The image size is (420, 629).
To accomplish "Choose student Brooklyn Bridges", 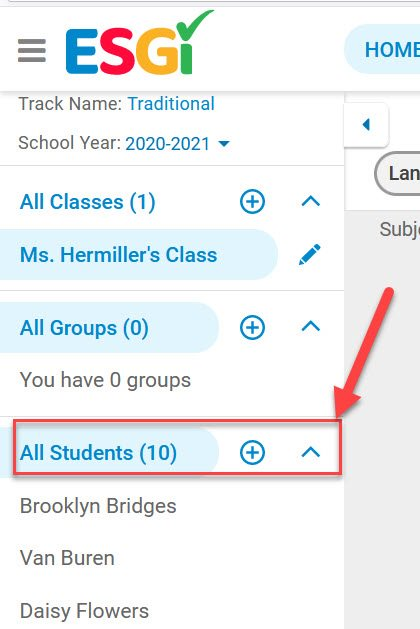I will click(x=98, y=506).
